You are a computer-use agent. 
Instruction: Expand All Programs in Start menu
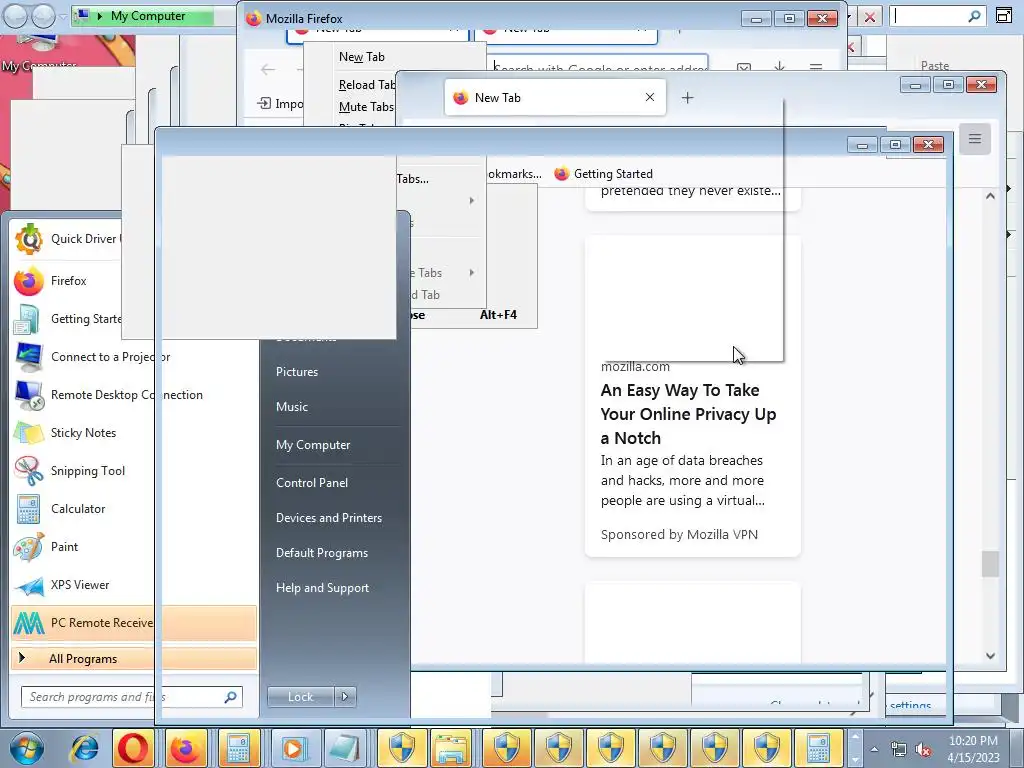click(x=134, y=658)
